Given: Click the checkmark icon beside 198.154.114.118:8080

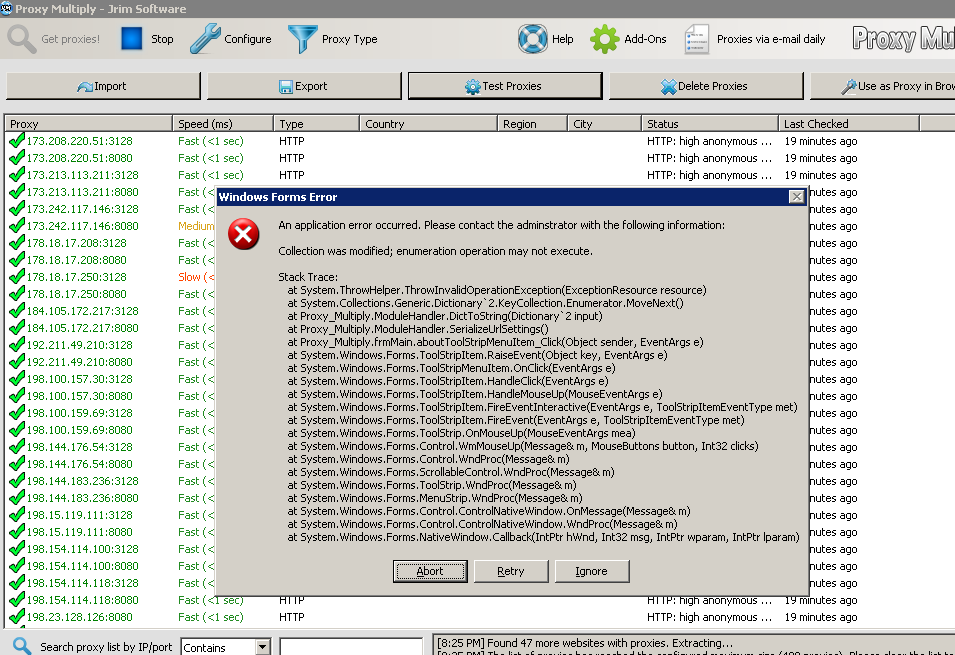Looking at the screenshot, I should pos(16,600).
